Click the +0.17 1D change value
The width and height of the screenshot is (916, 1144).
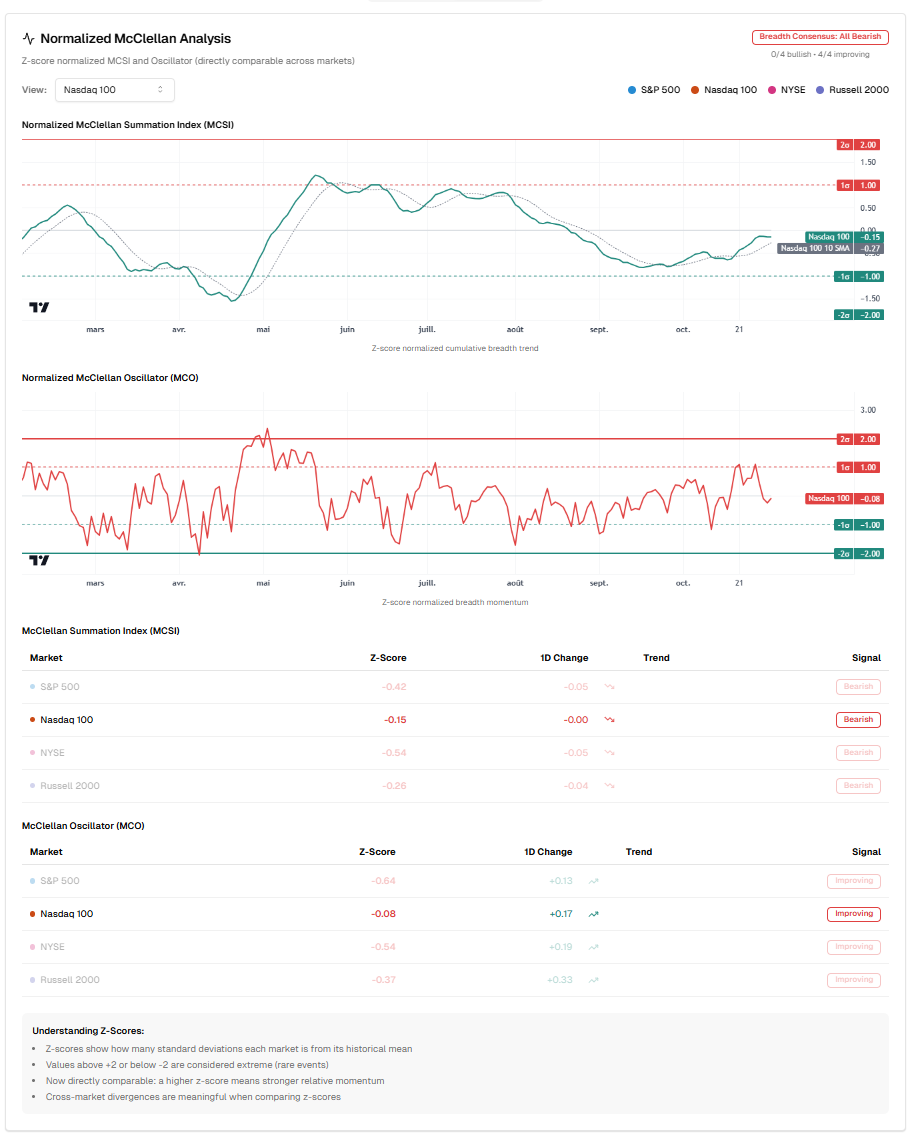(561, 914)
